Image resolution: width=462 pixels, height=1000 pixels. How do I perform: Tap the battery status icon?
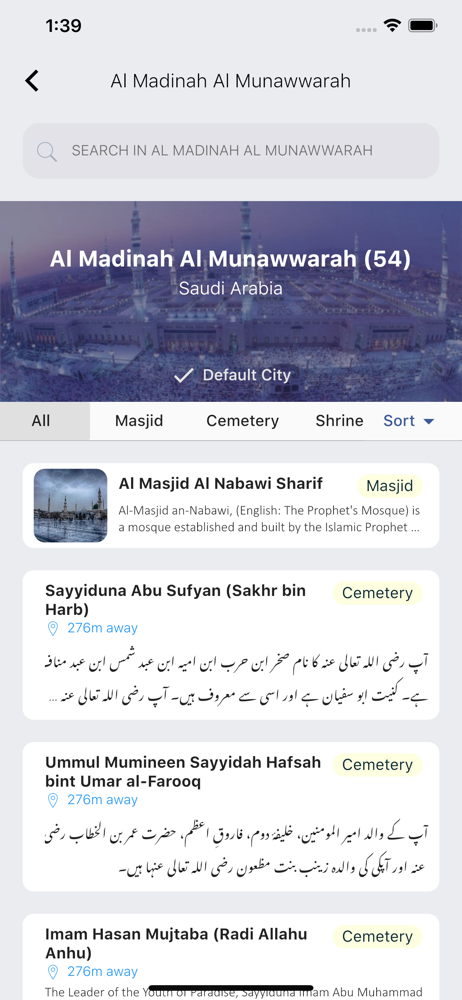tap(422, 26)
